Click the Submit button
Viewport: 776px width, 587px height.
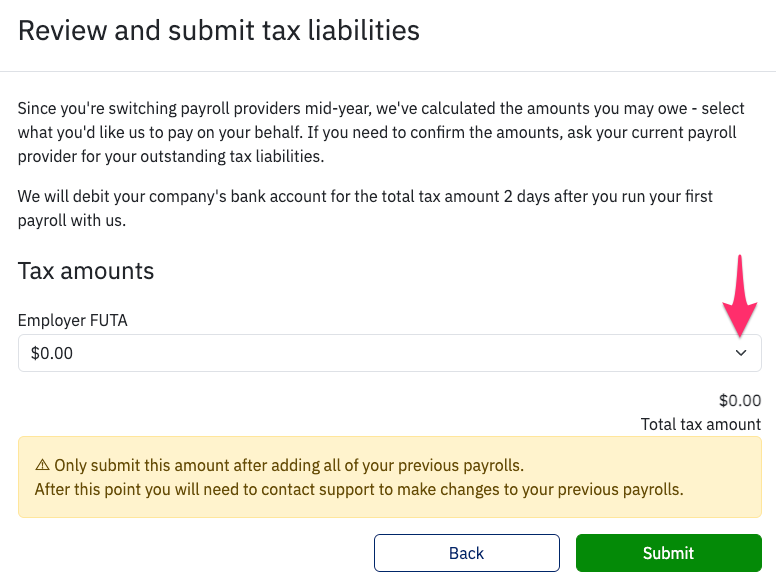point(668,553)
